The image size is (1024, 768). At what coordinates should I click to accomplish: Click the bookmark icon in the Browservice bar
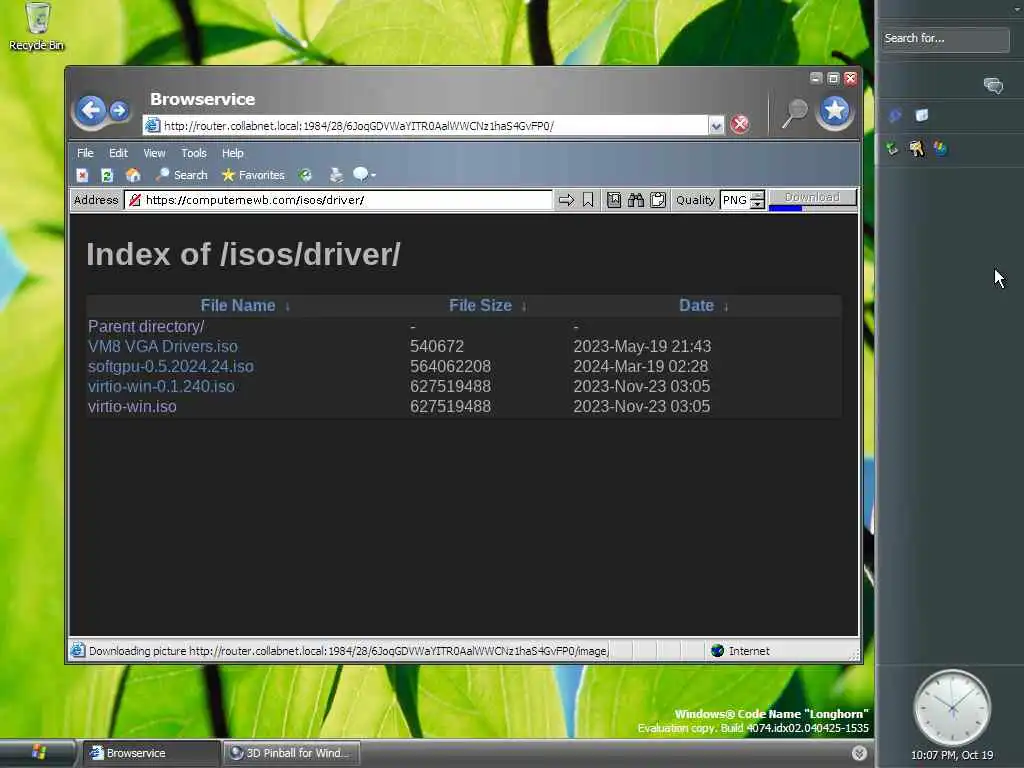pos(588,200)
